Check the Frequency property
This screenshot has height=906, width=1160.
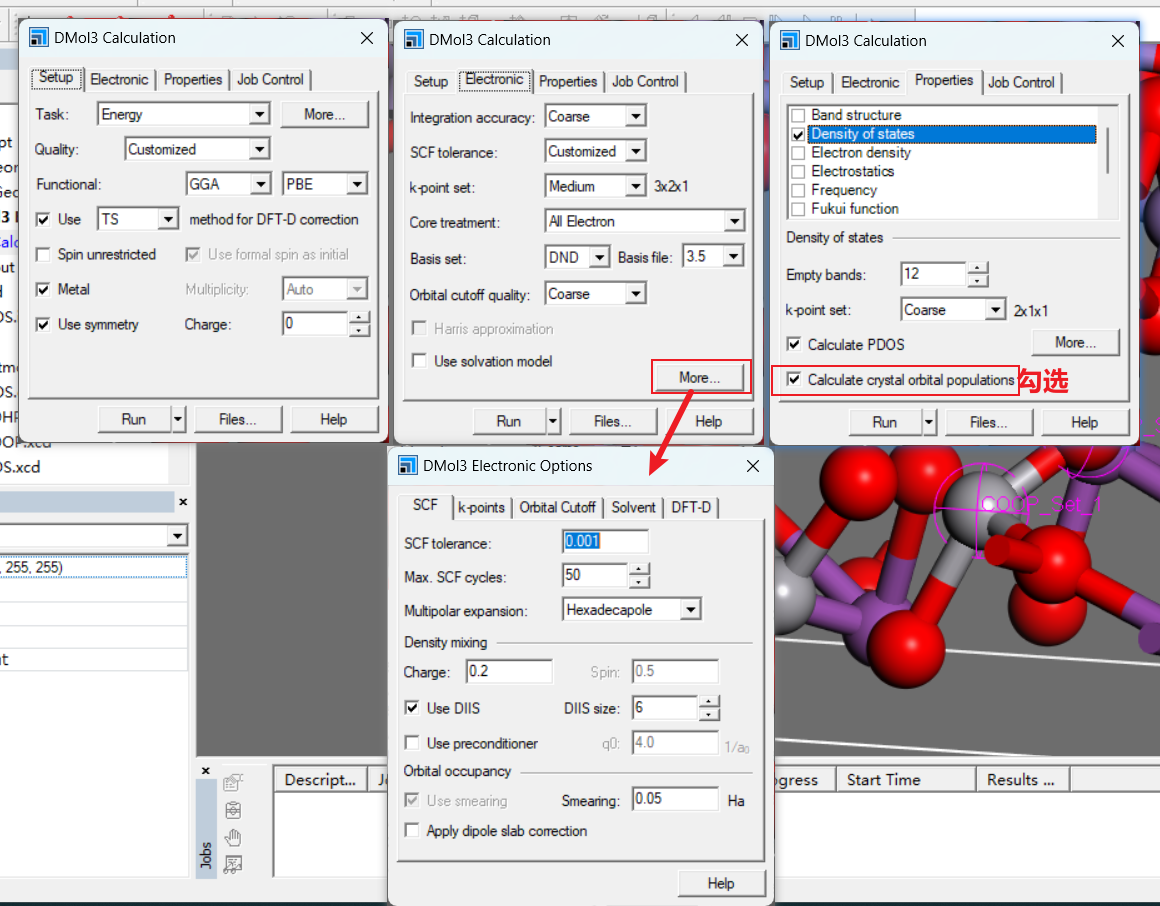tap(798, 191)
